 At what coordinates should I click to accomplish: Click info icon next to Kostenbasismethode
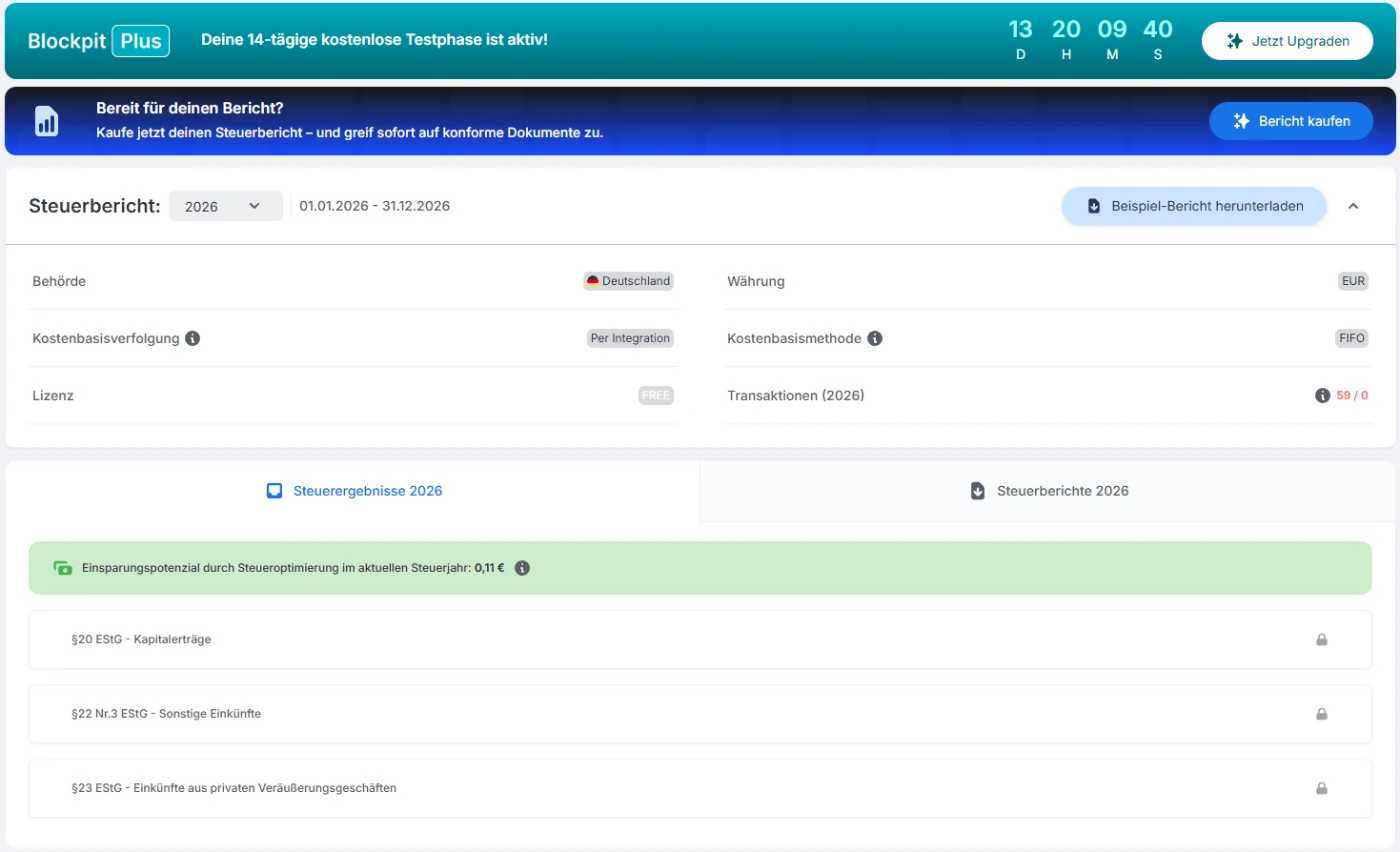[x=875, y=338]
